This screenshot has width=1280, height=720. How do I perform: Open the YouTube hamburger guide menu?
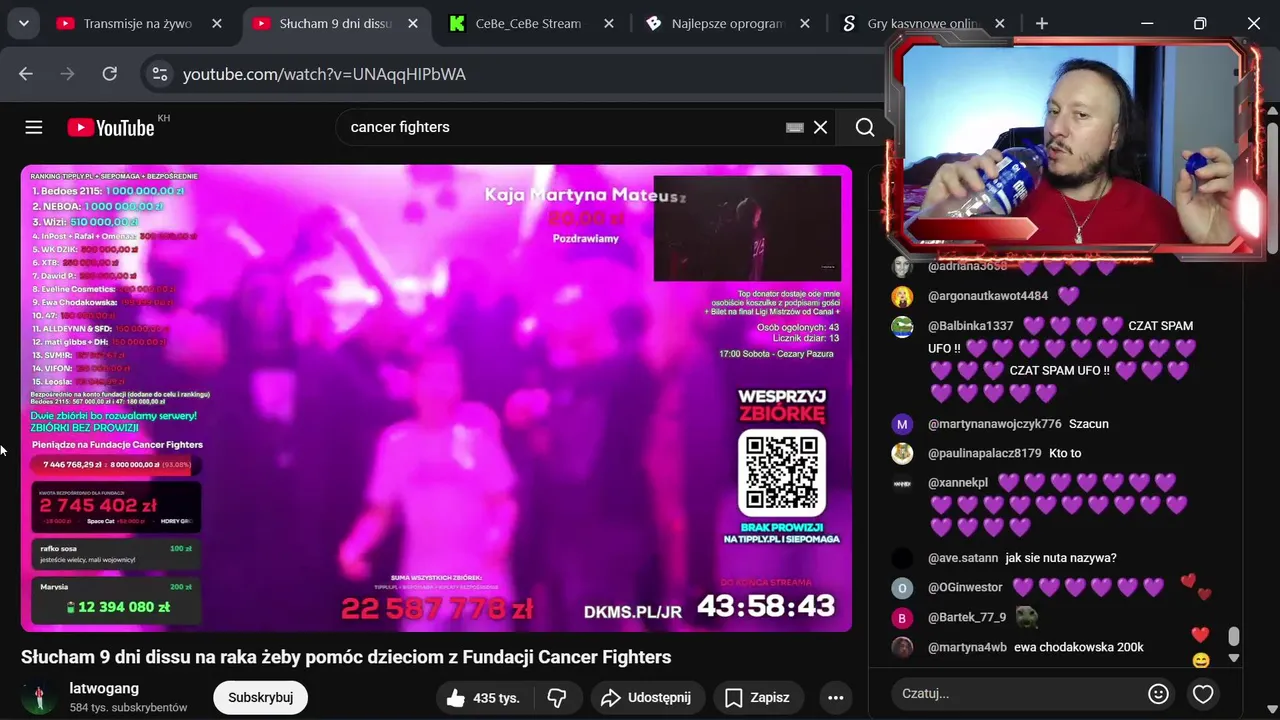(x=34, y=127)
